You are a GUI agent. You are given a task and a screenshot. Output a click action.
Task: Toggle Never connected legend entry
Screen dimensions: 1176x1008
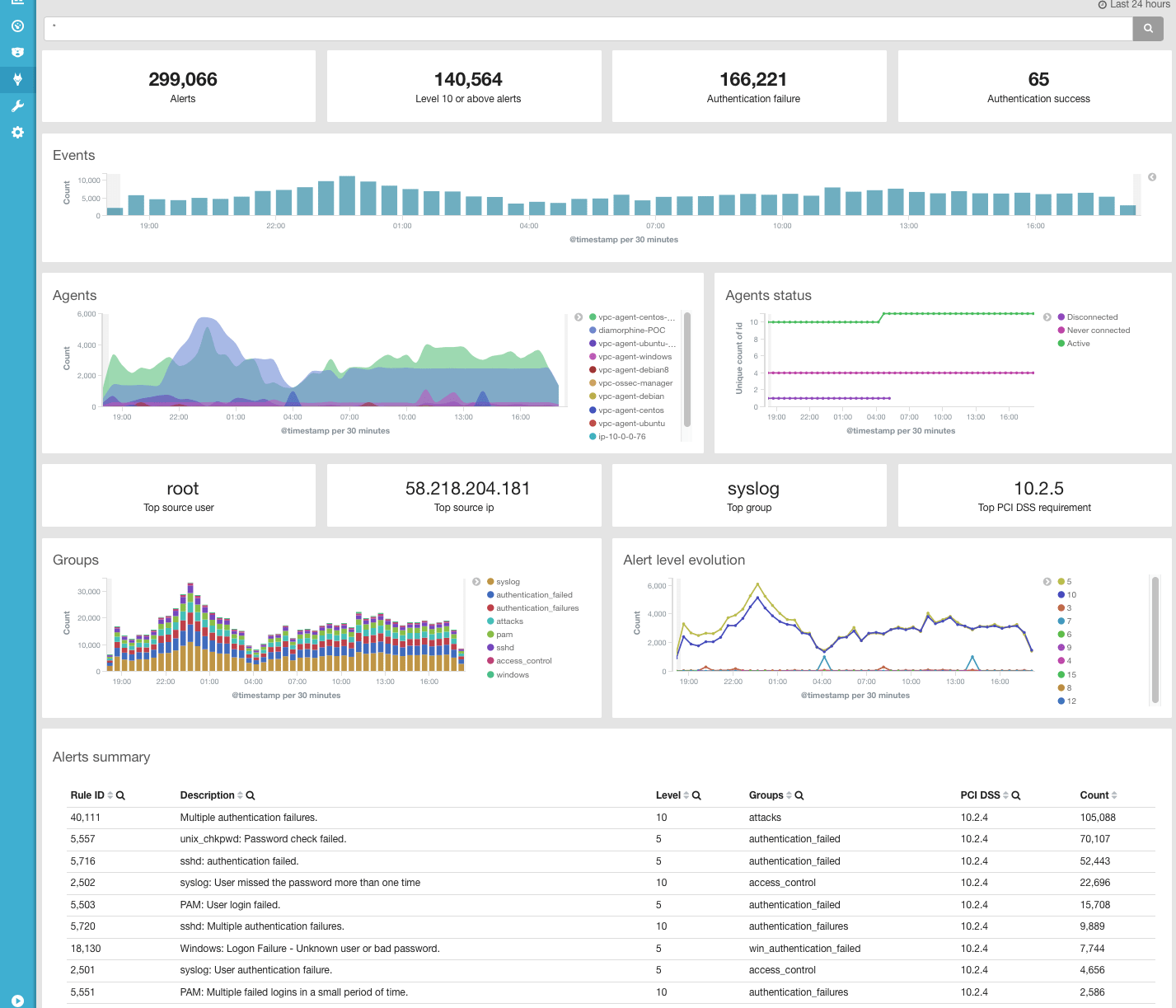tap(1094, 331)
